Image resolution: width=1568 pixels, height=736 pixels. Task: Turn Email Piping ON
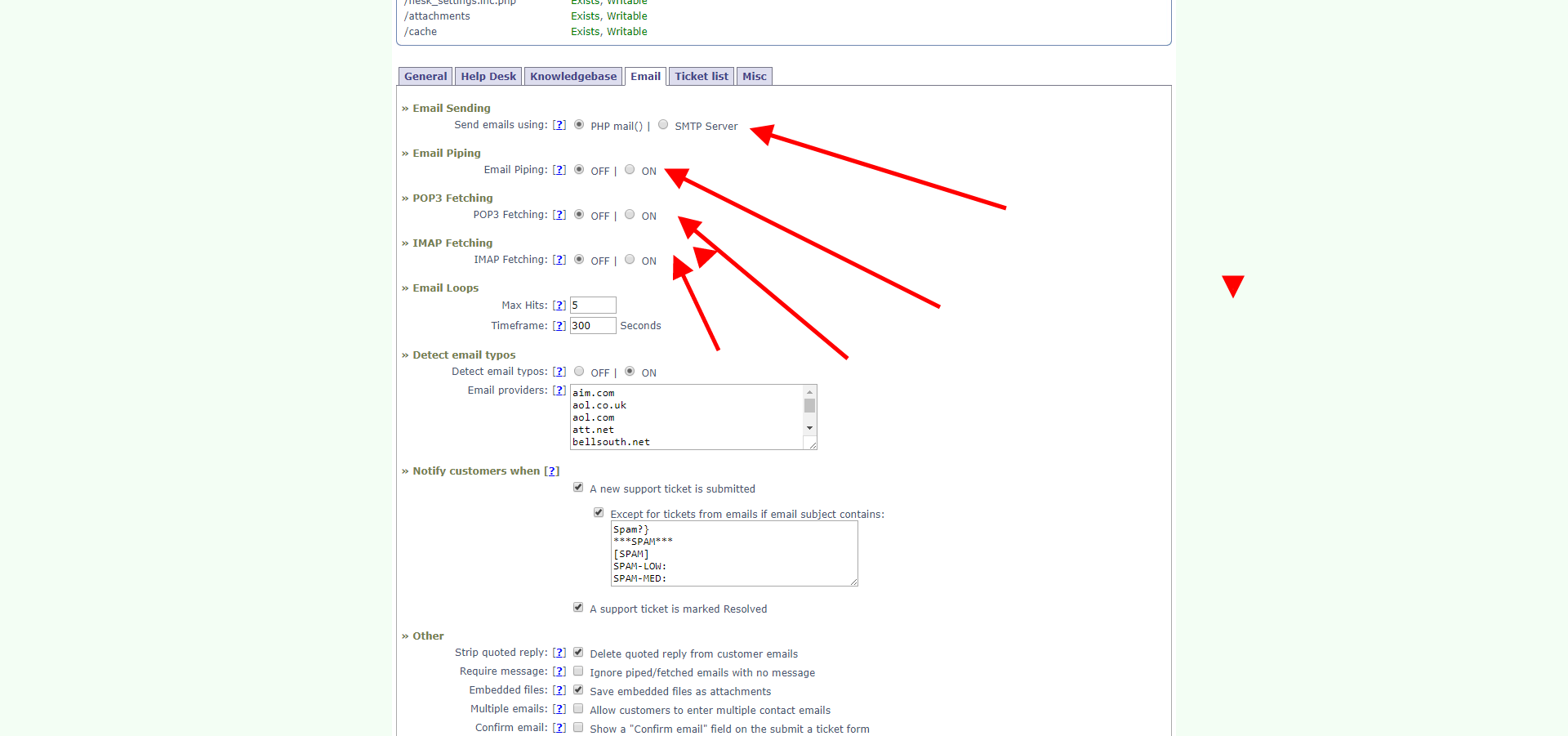pos(630,170)
